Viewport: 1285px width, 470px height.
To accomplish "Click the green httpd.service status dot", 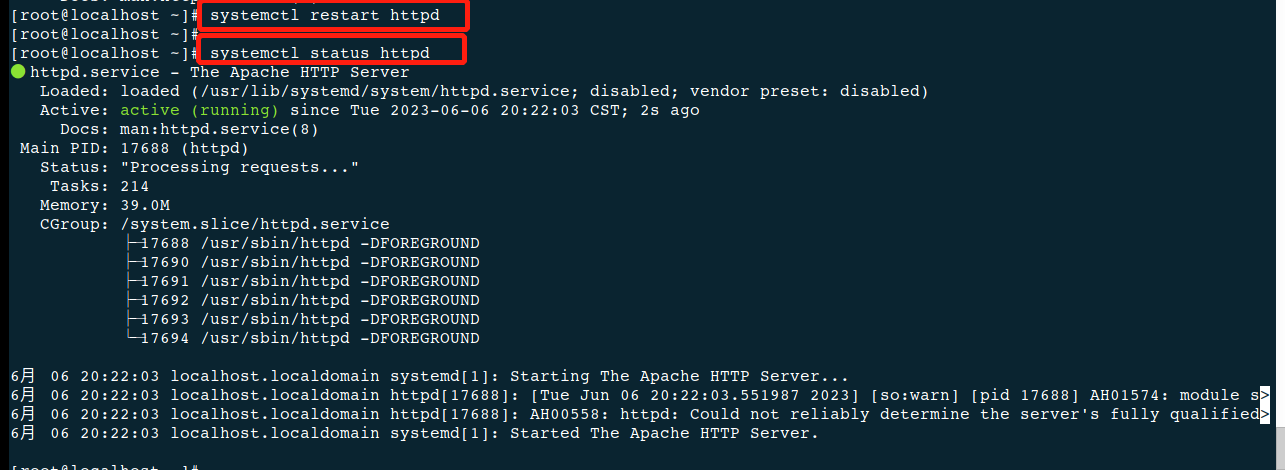I will click(x=18, y=72).
